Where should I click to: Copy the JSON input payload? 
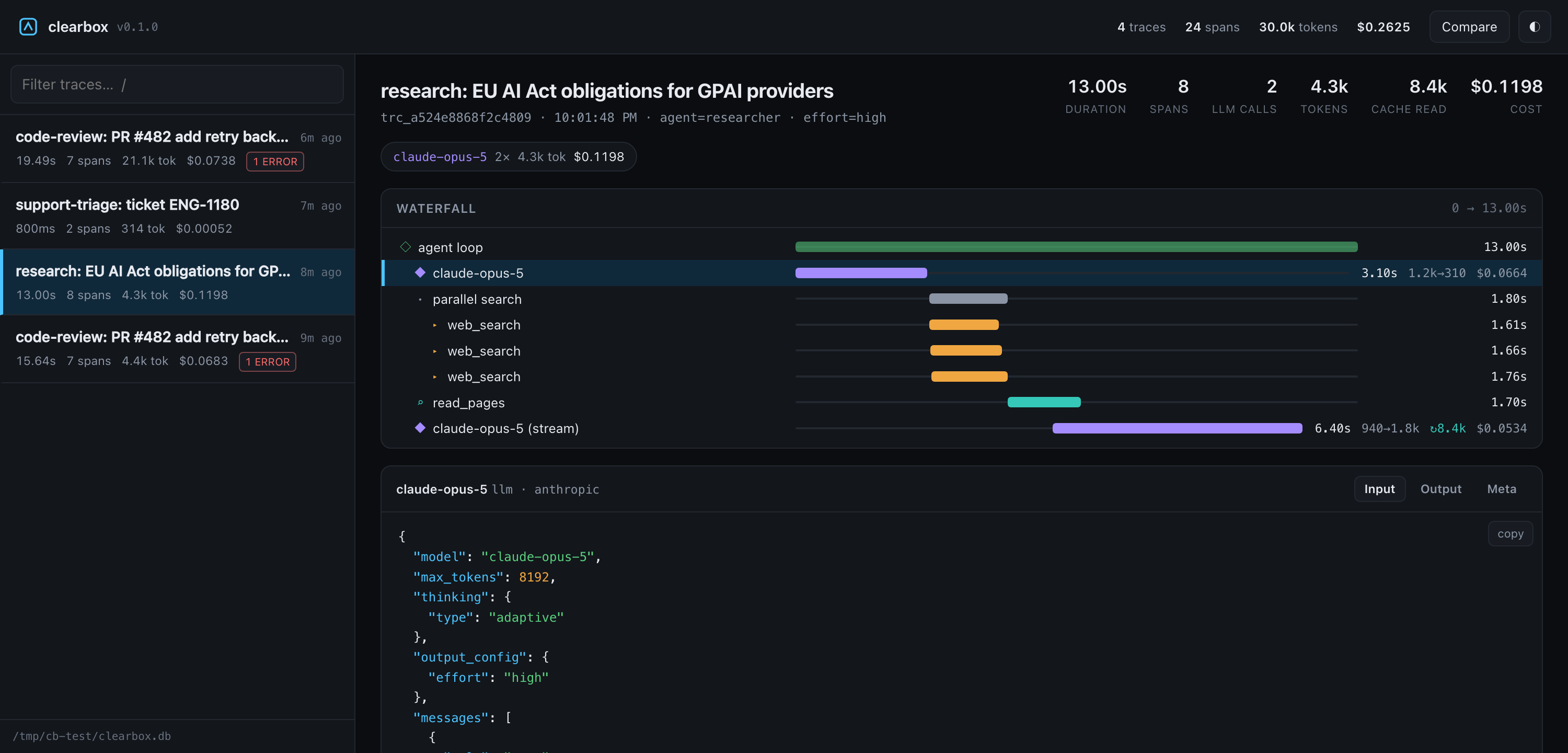[x=1510, y=534]
